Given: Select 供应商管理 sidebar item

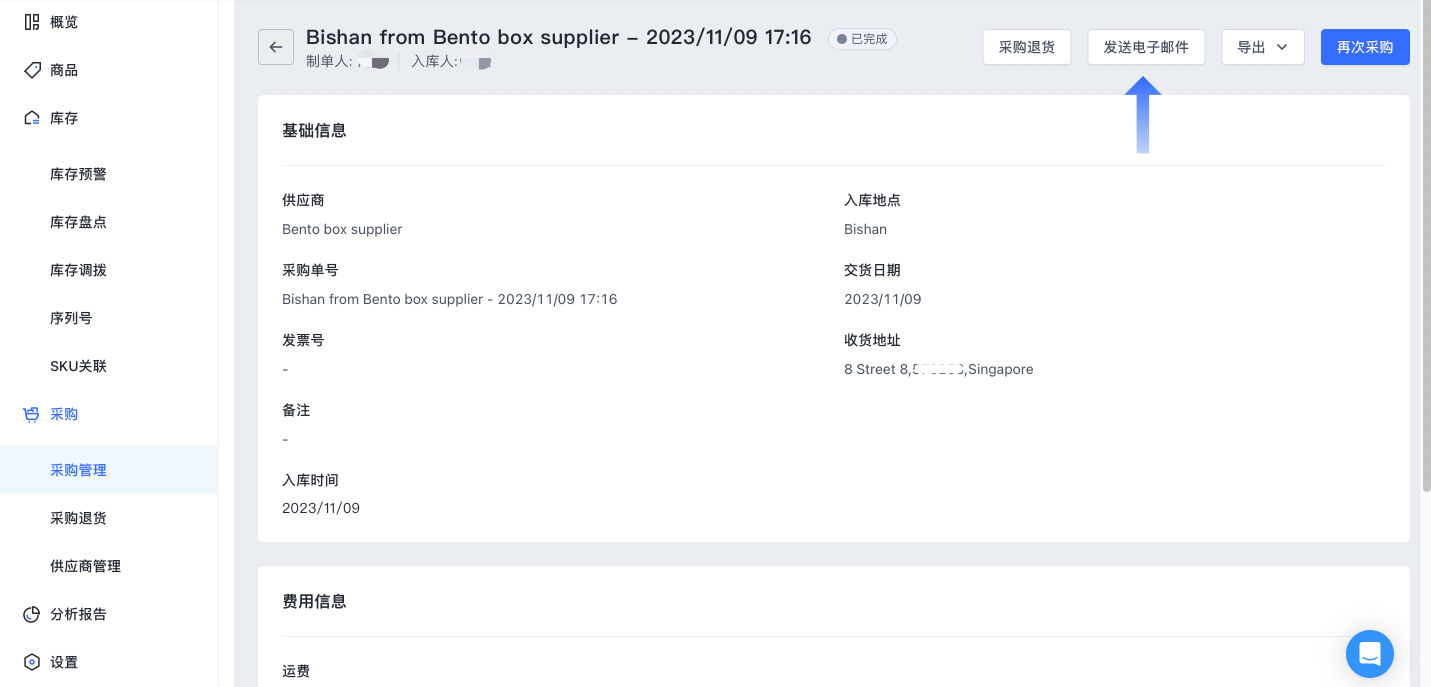Looking at the screenshot, I should 109,566.
